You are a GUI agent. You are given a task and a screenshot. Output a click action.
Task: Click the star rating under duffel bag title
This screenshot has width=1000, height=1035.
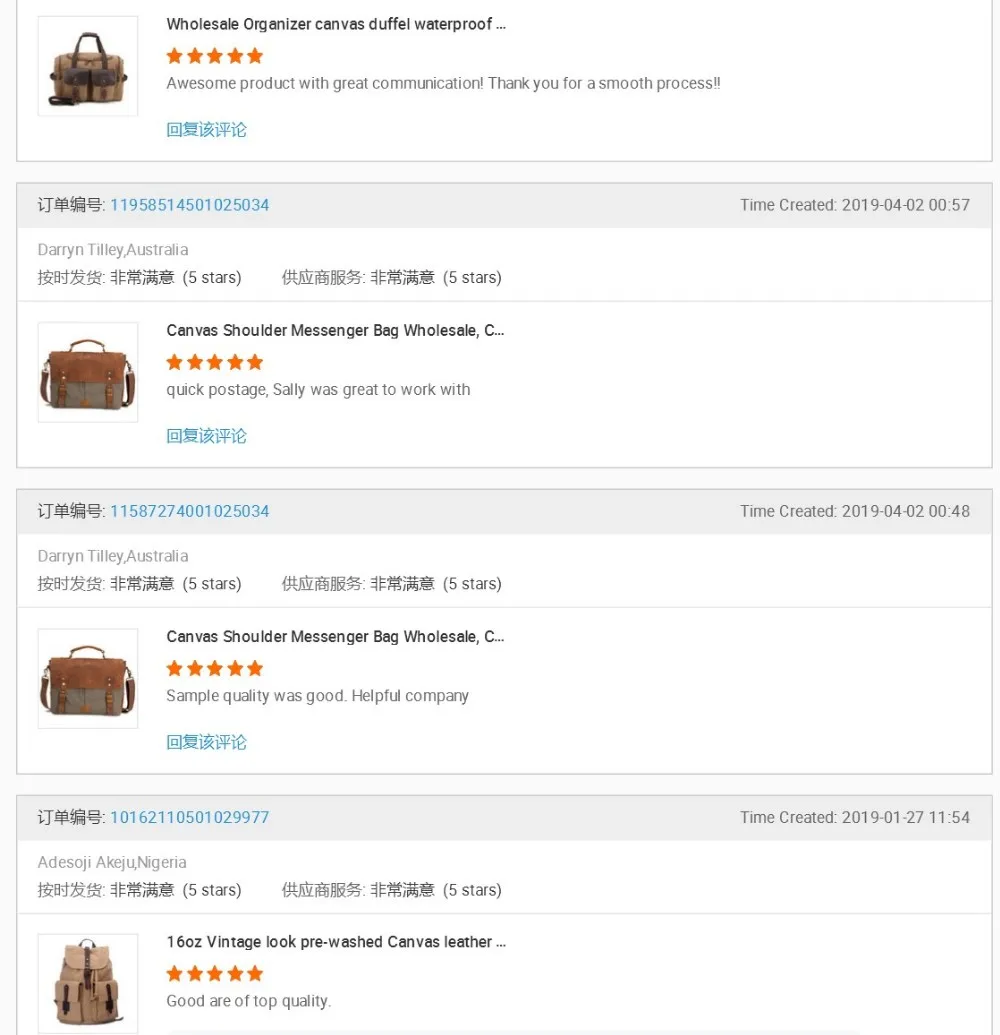click(x=215, y=56)
